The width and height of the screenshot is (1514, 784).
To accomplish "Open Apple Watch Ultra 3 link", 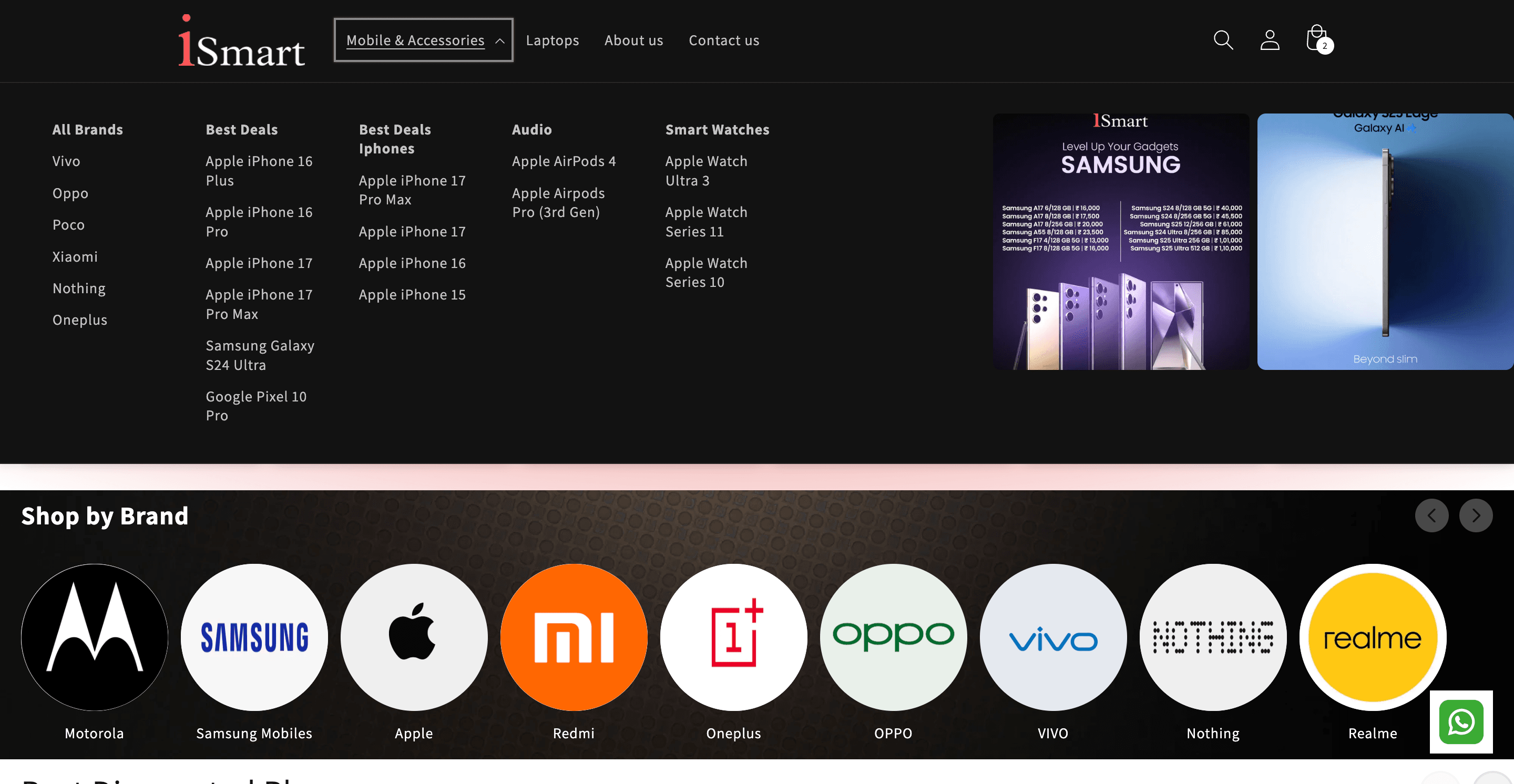I will pyautogui.click(x=706, y=171).
